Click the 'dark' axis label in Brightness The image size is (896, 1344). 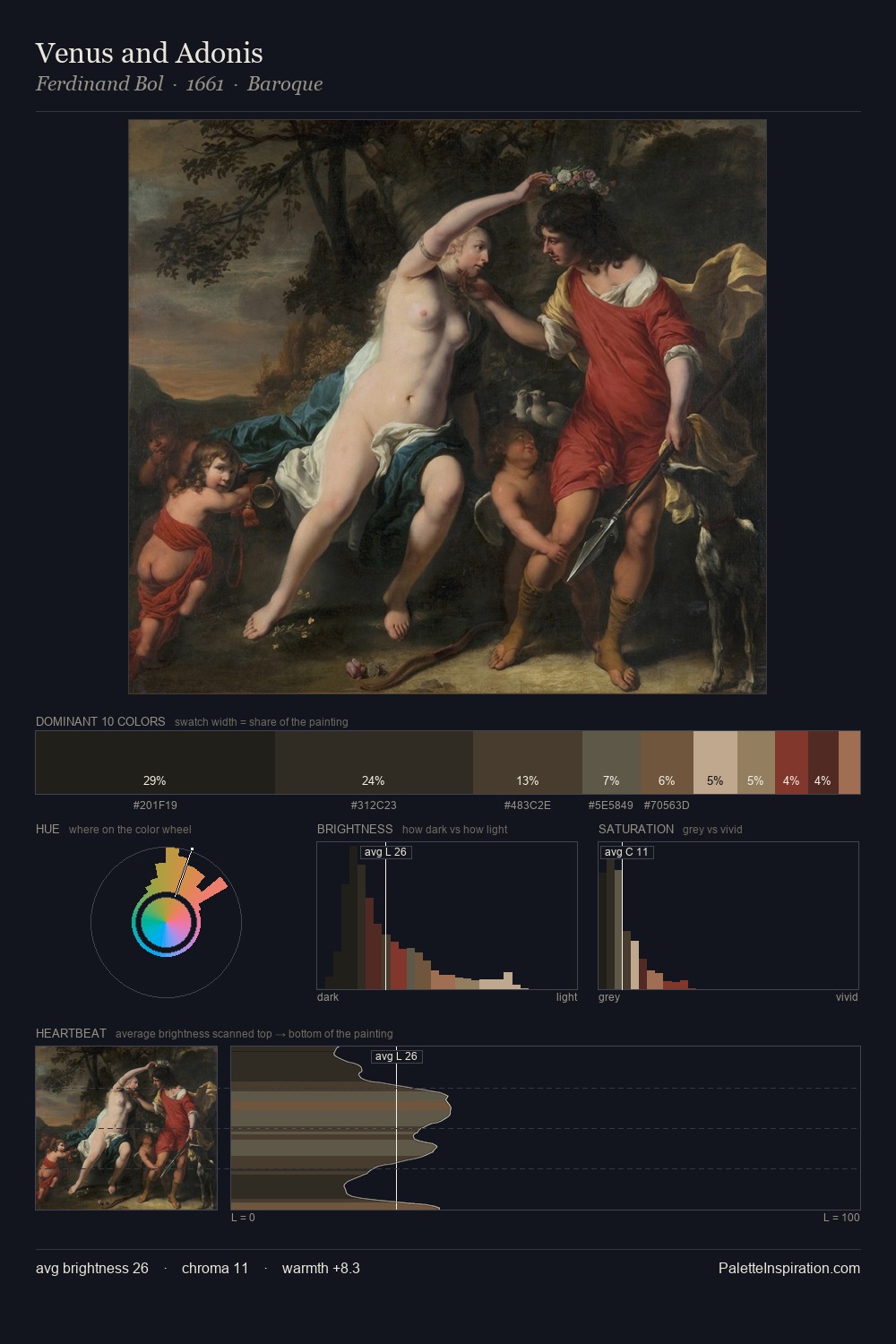328,997
